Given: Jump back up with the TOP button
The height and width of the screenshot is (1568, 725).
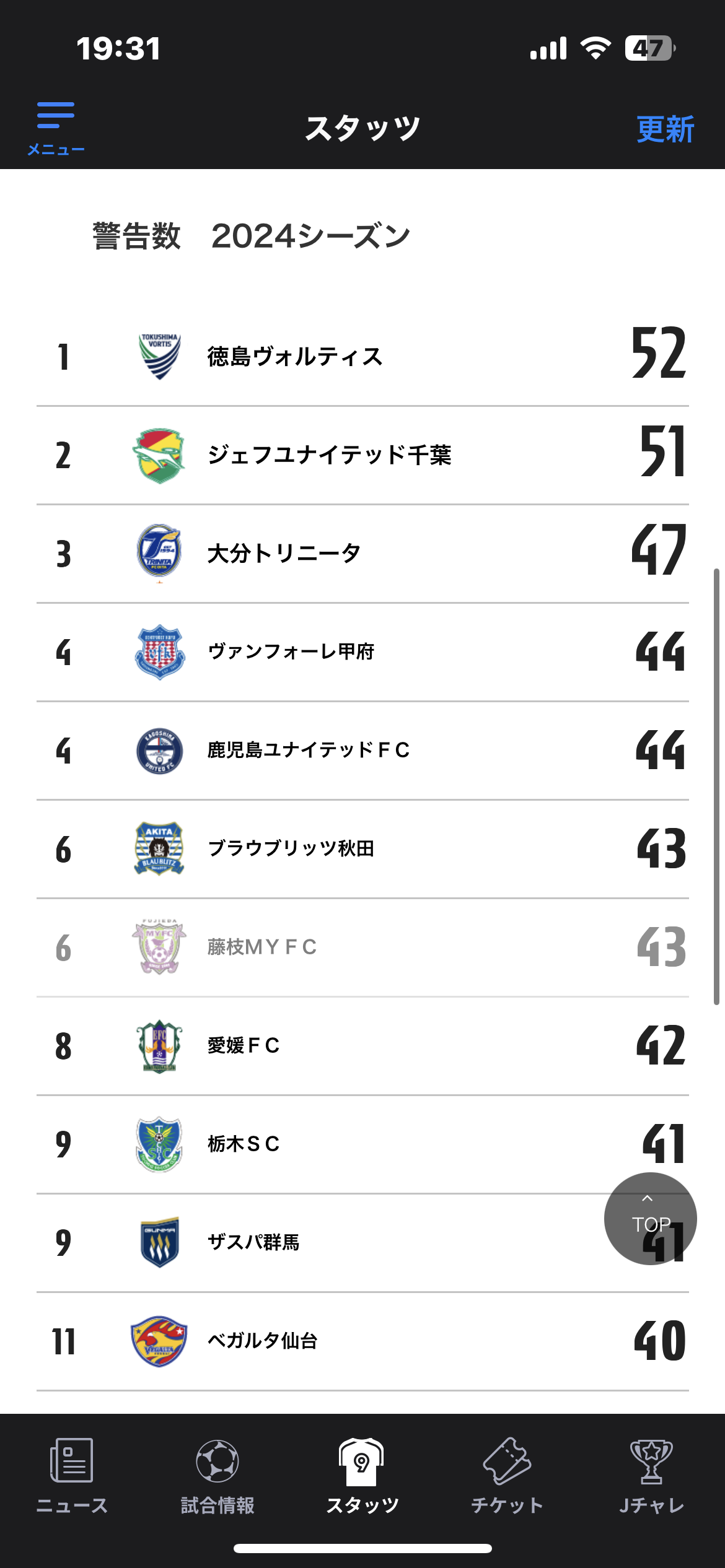Looking at the screenshot, I should pos(650,1218).
